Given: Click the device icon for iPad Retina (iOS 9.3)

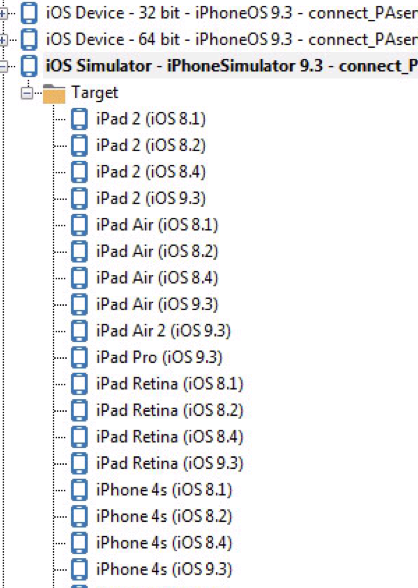Looking at the screenshot, I should click(79, 463).
